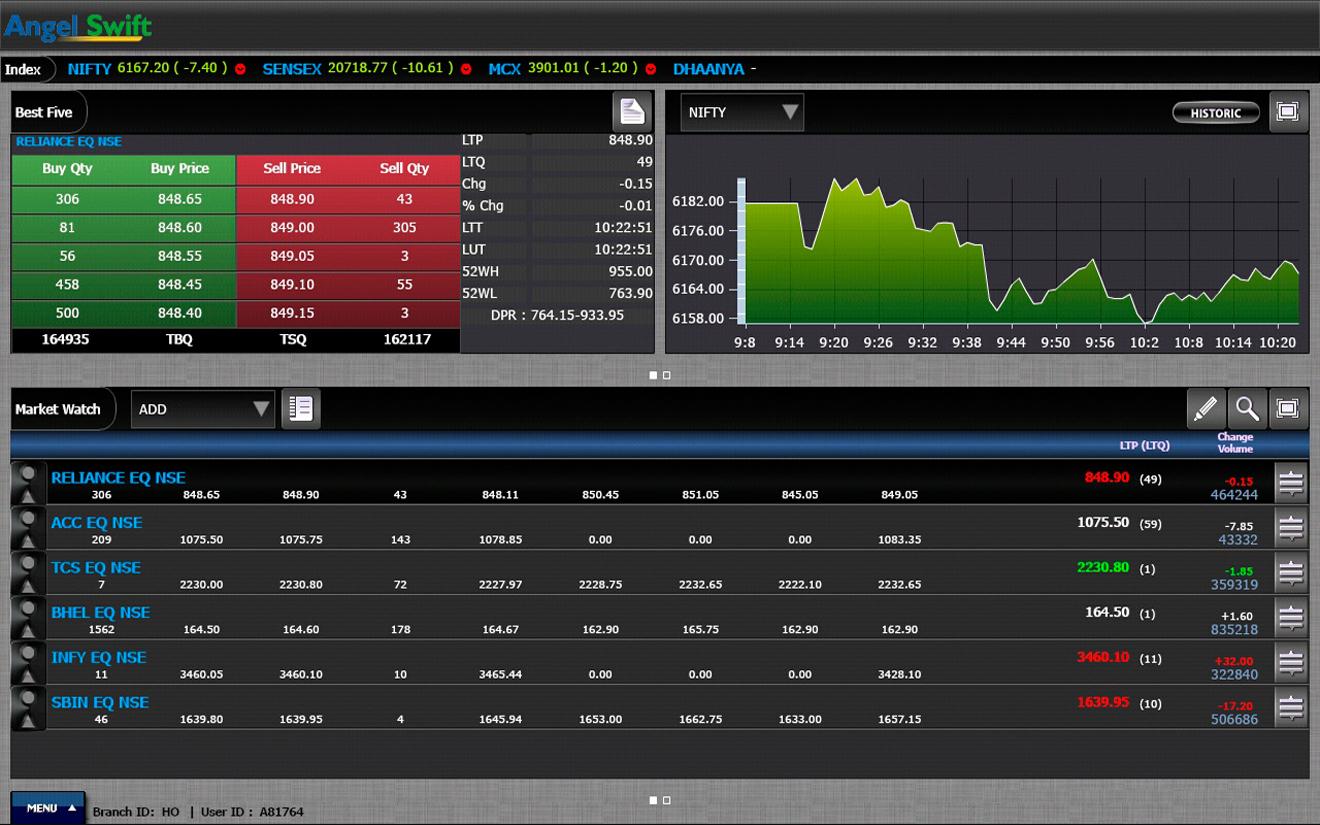Open SBIN EQ NSE row menu icon
Image resolution: width=1320 pixels, height=825 pixels.
tap(1291, 708)
